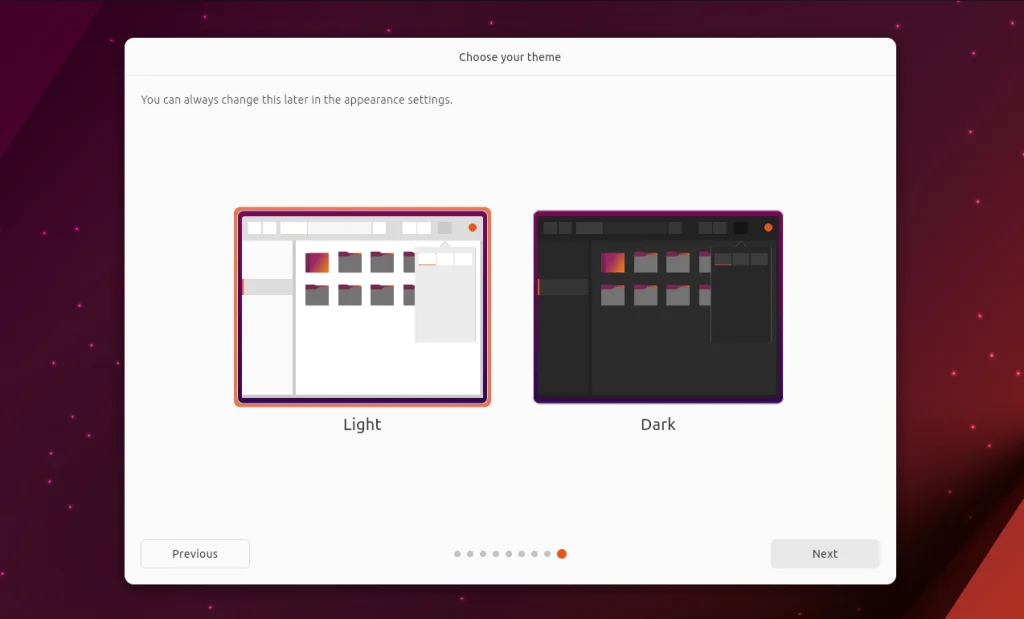Click the Light caption label
Image resolution: width=1024 pixels, height=619 pixels.
361,424
